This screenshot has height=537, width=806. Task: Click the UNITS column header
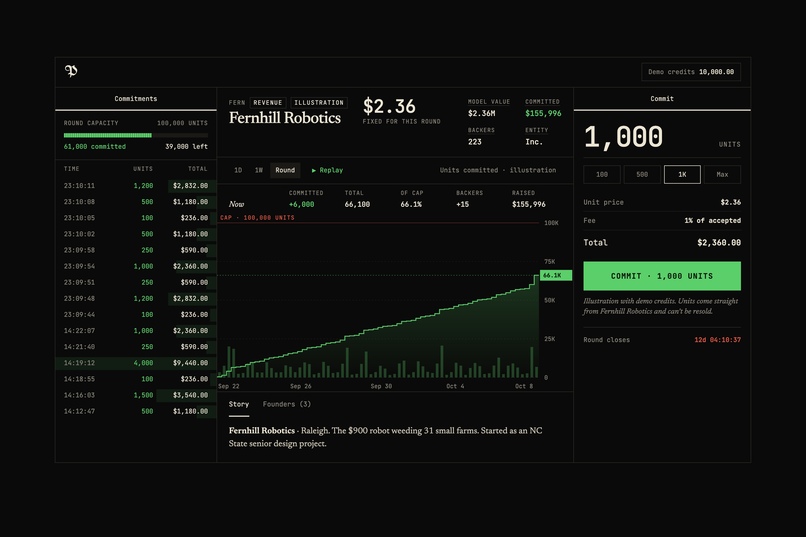[x=143, y=169]
